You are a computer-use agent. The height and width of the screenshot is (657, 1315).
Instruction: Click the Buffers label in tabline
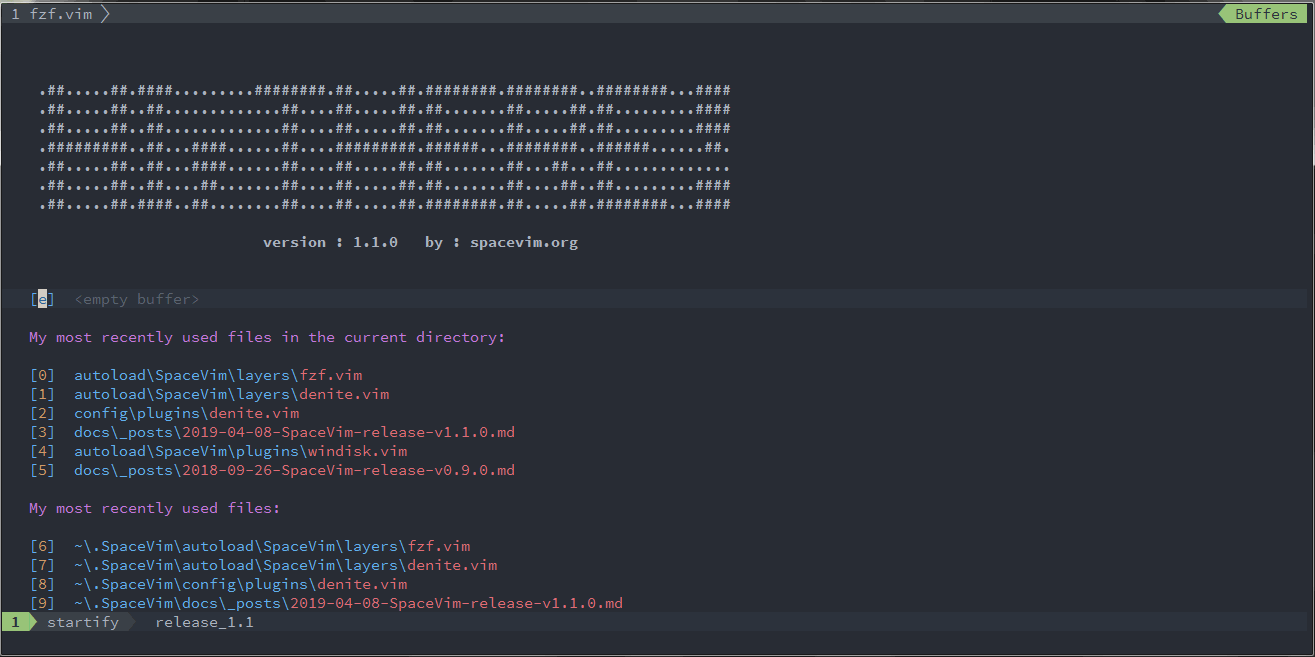[x=1265, y=14]
